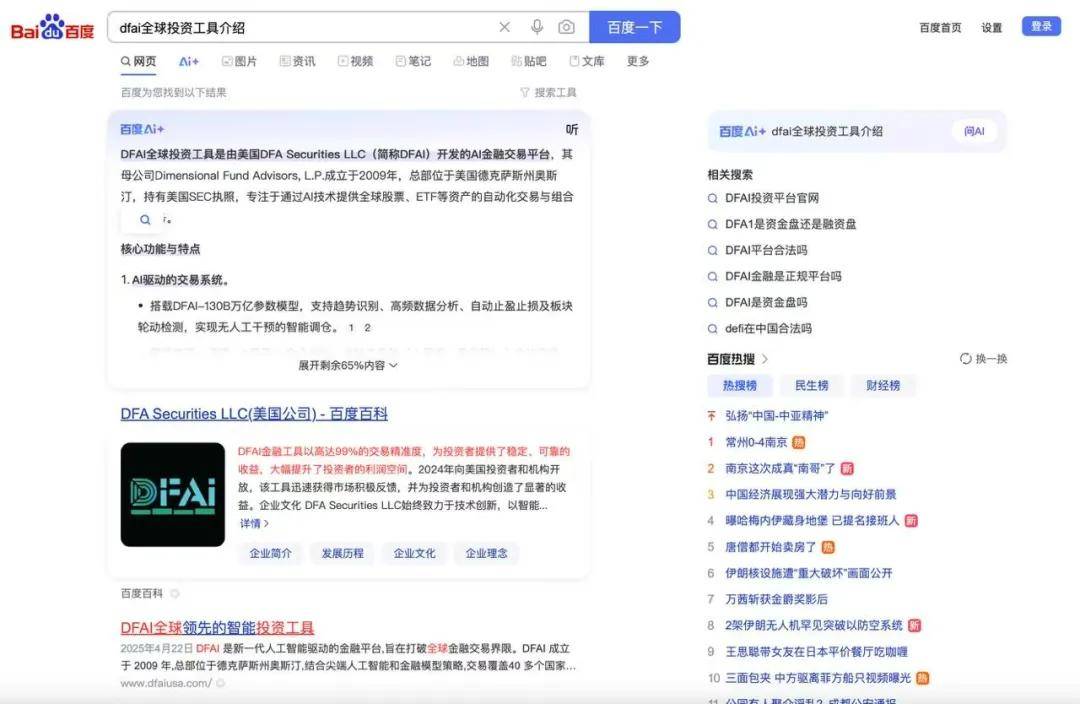Open hot search 中国经济展现强大潜力与向好前景
The image size is (1080, 704).
coord(811,494)
